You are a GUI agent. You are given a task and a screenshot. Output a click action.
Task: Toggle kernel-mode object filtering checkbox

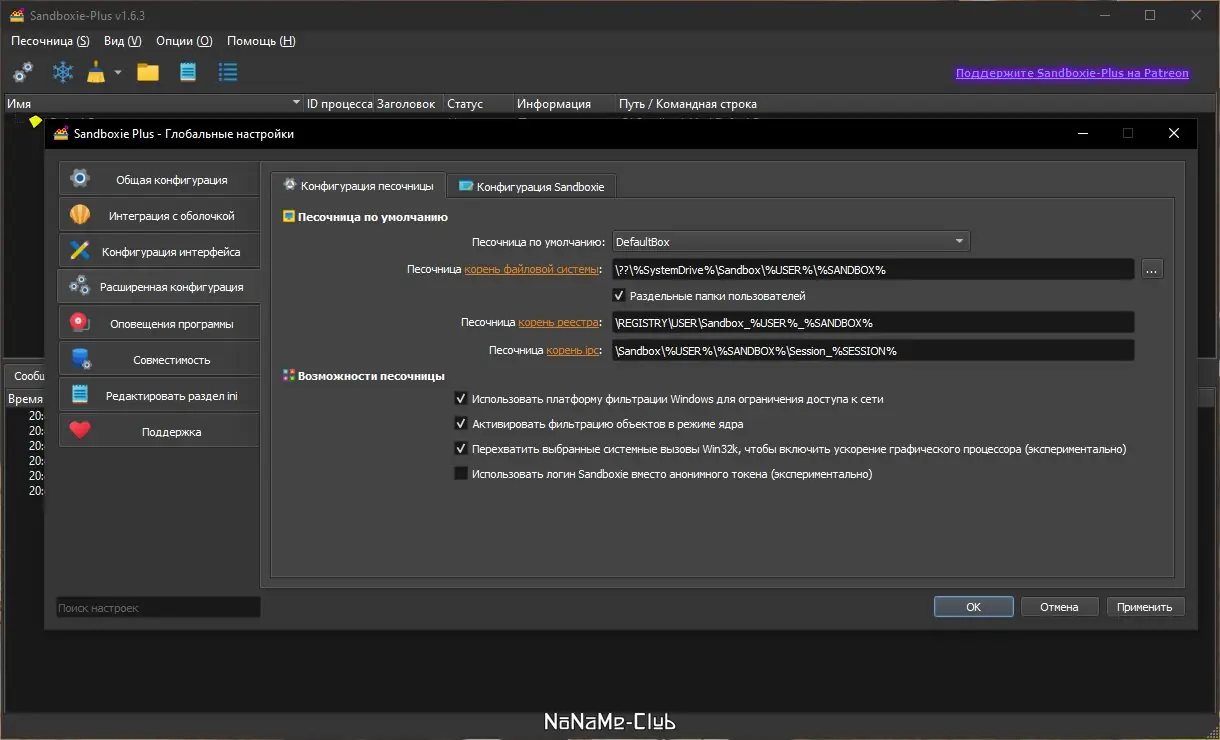(599, 424)
